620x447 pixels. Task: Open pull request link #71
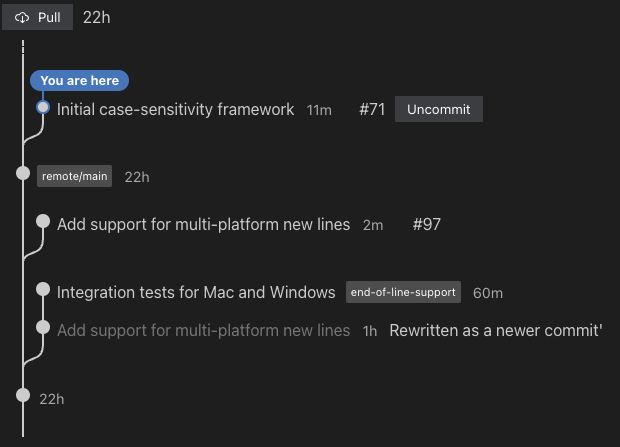372,110
